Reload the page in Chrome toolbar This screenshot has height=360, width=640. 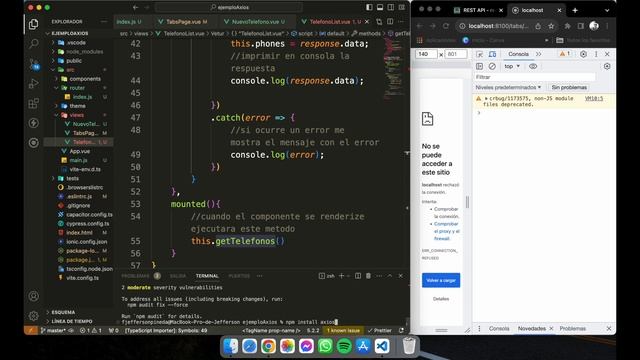point(446,26)
